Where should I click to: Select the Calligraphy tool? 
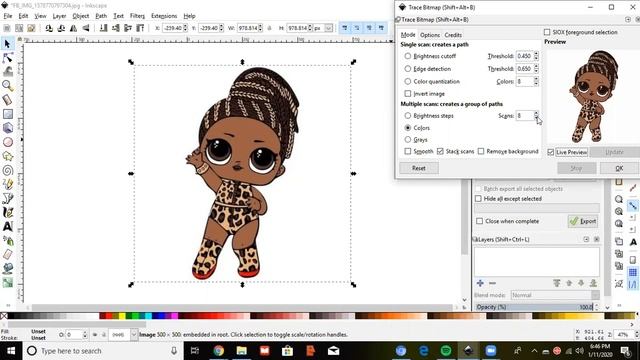click(7, 212)
